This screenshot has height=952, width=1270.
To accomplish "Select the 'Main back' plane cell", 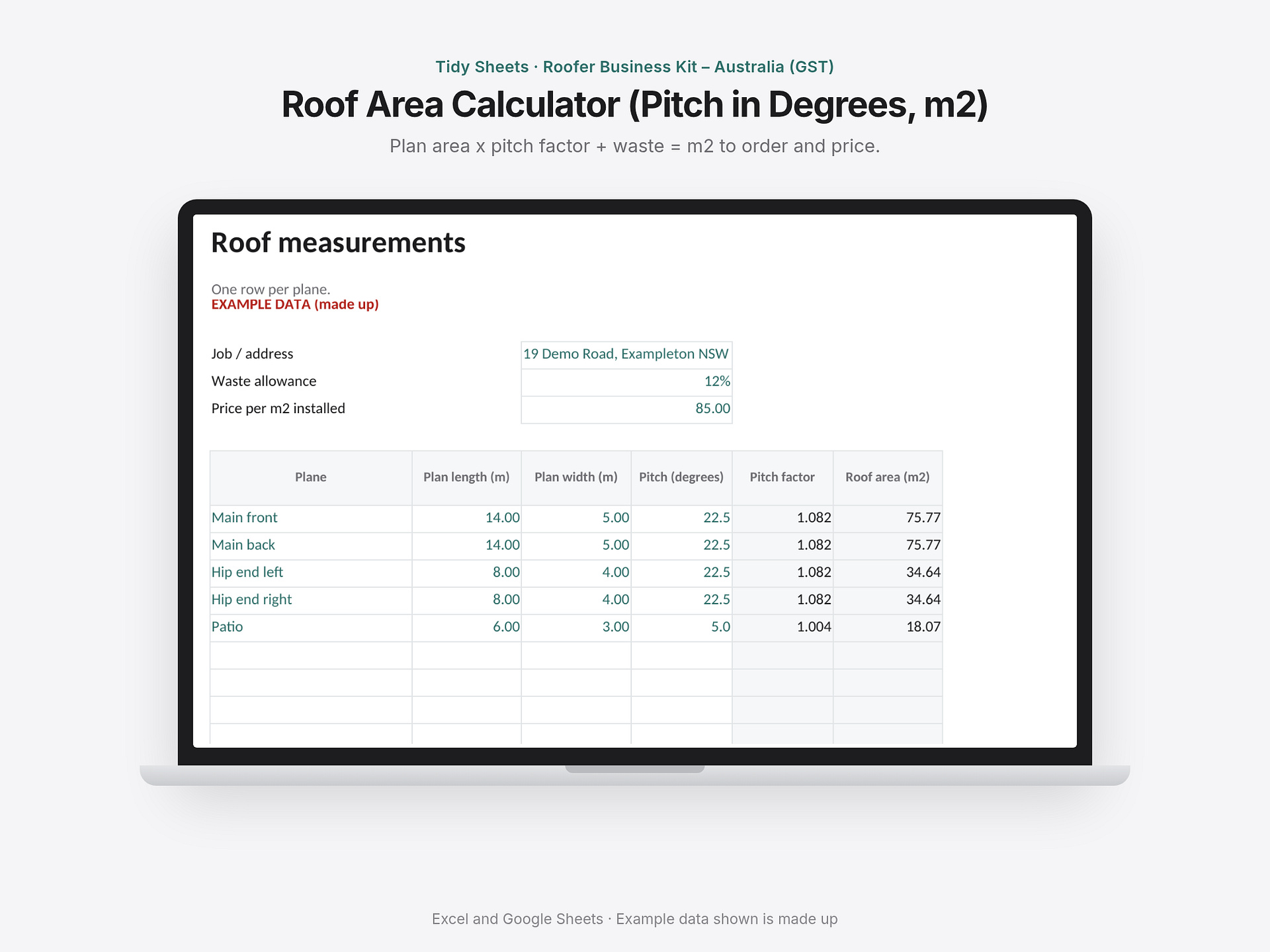I will [311, 546].
